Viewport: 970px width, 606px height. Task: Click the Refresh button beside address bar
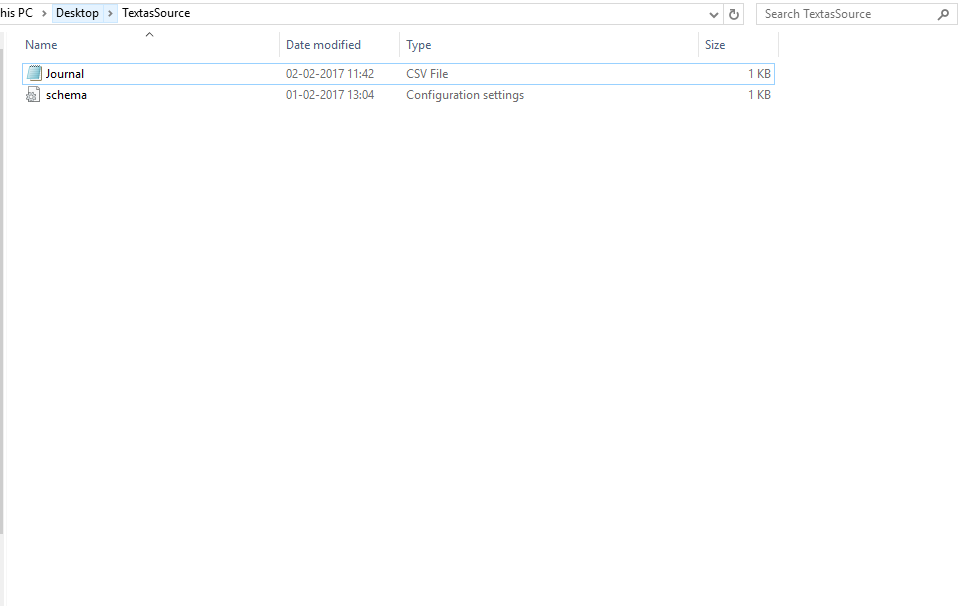[735, 14]
